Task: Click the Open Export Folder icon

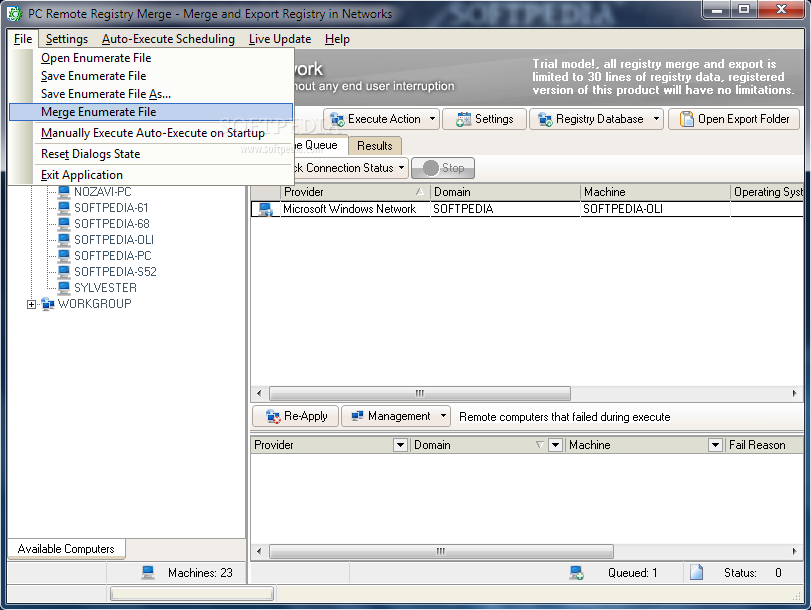Action: [x=686, y=120]
